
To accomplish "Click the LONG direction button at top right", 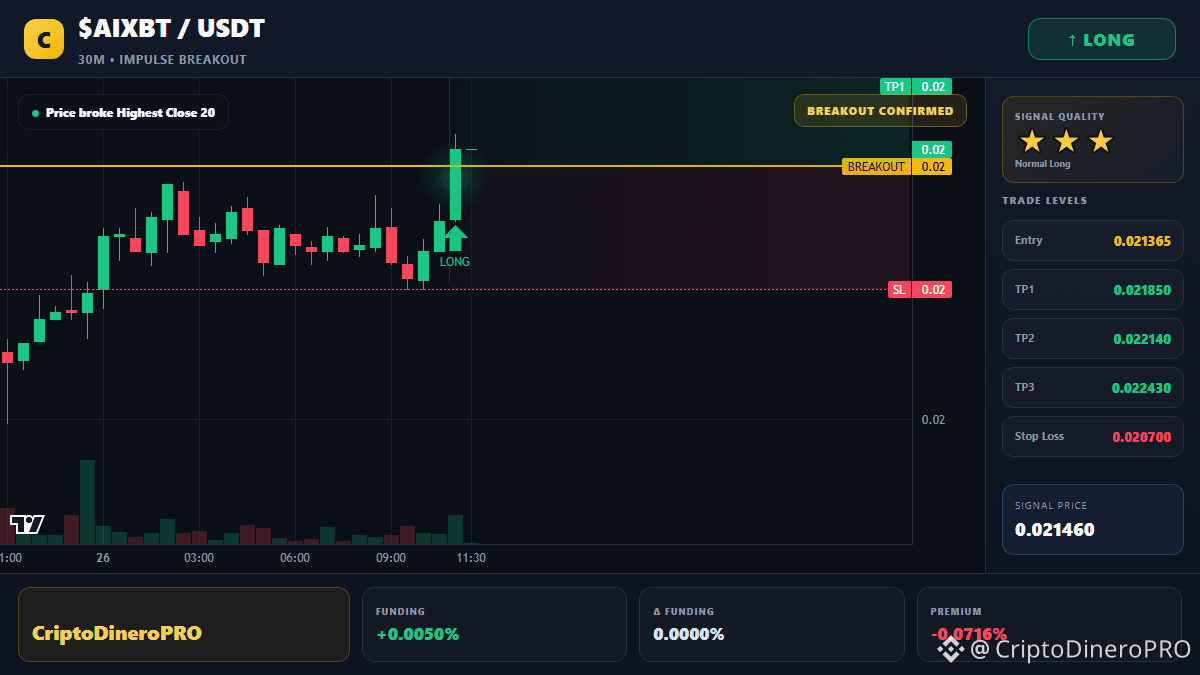I will click(1102, 40).
